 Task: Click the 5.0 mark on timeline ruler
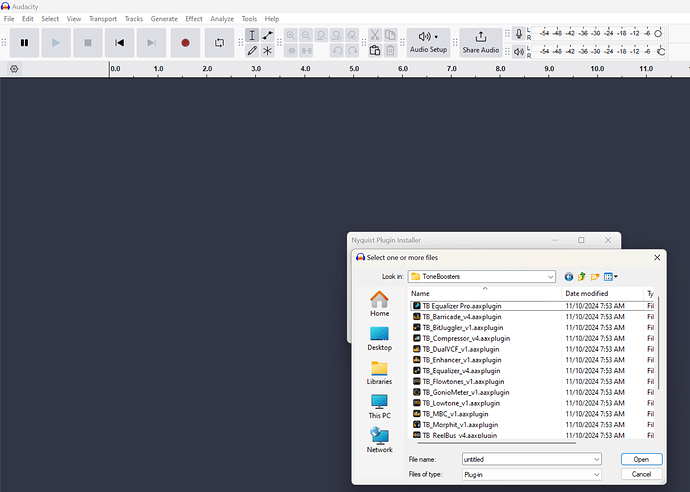tap(354, 69)
